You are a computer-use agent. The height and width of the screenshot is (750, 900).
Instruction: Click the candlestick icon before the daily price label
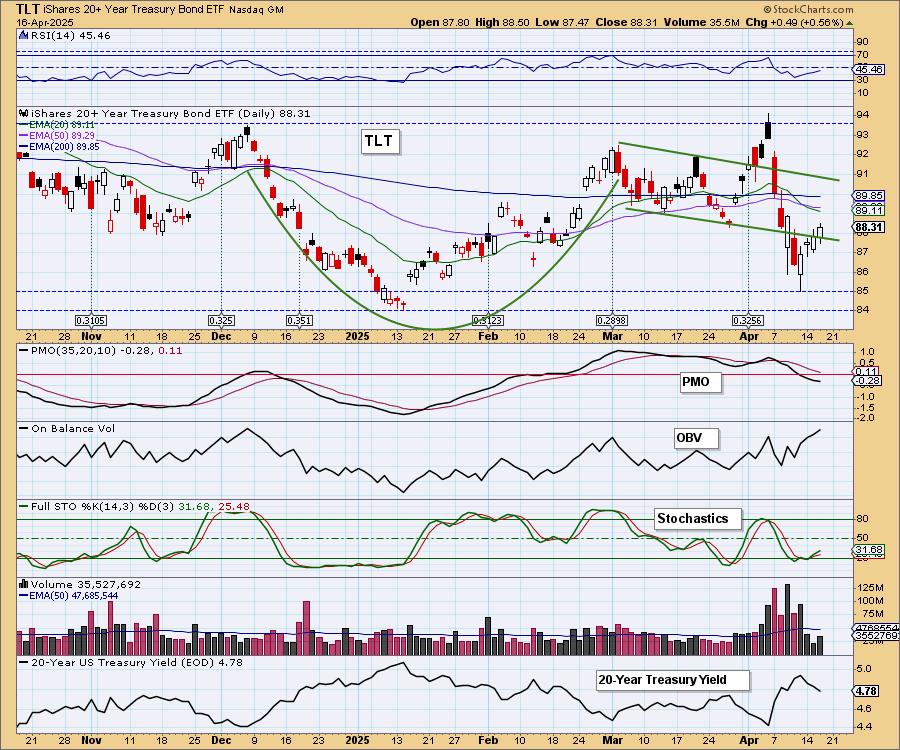[x=24, y=114]
